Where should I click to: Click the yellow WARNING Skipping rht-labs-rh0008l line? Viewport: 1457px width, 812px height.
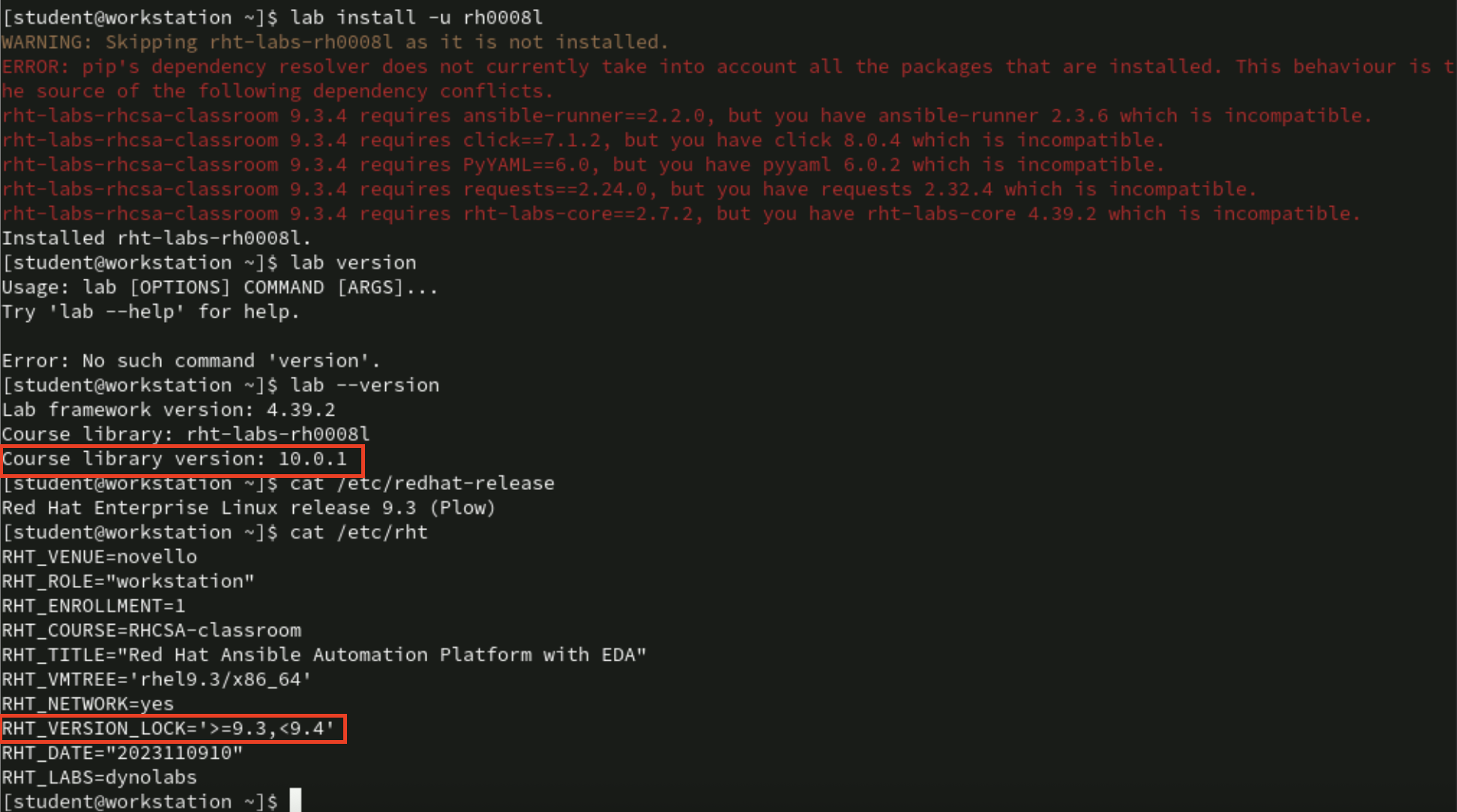[x=334, y=42]
